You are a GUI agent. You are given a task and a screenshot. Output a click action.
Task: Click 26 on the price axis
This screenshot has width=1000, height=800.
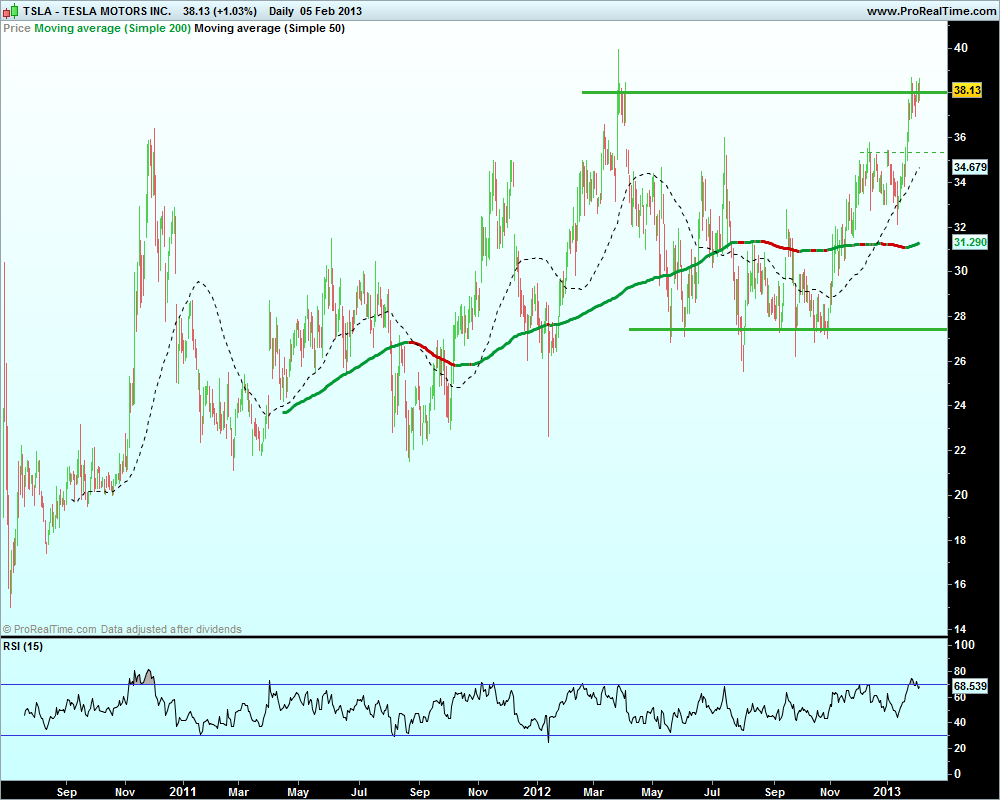click(960, 361)
